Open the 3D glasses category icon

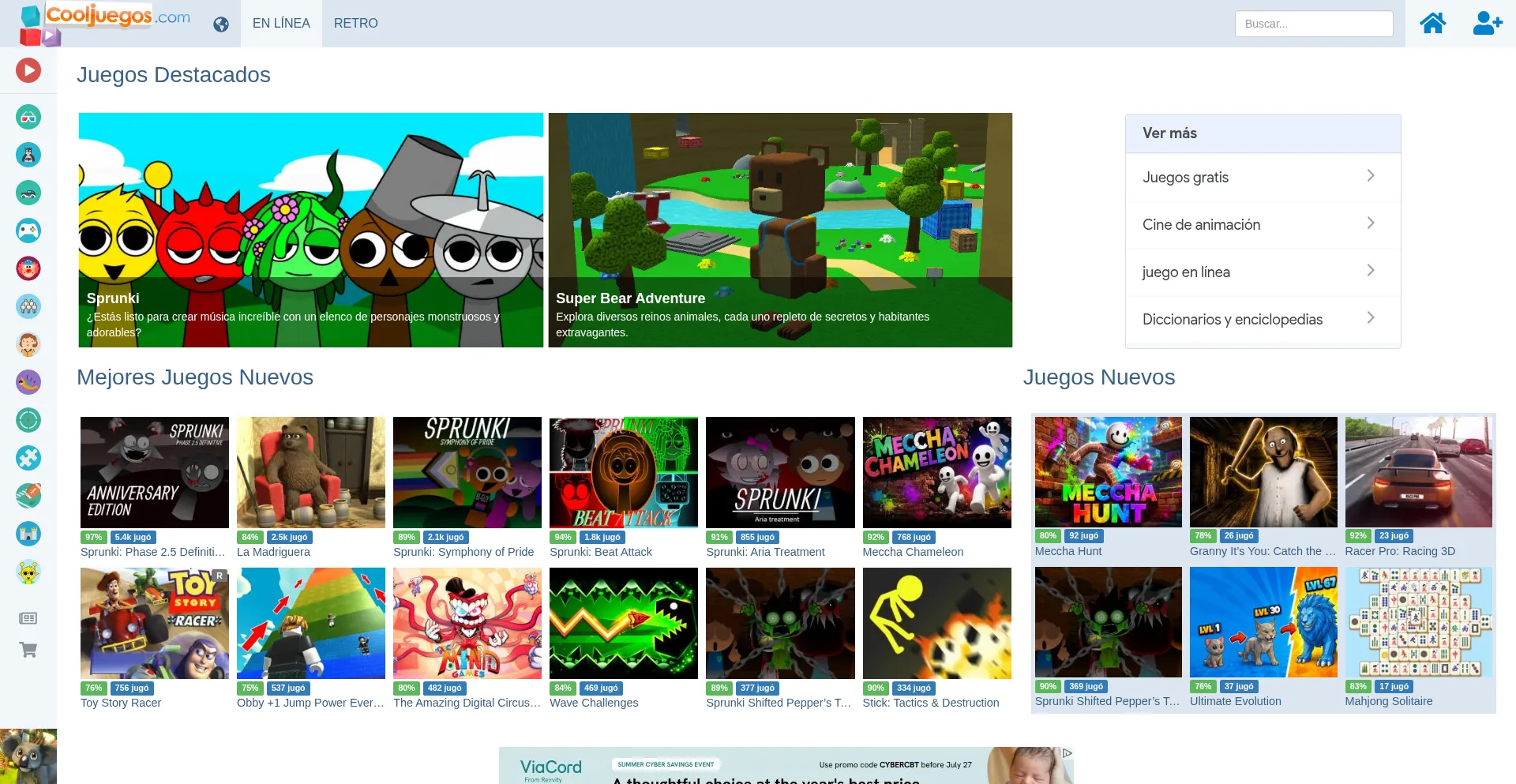pyautogui.click(x=28, y=117)
